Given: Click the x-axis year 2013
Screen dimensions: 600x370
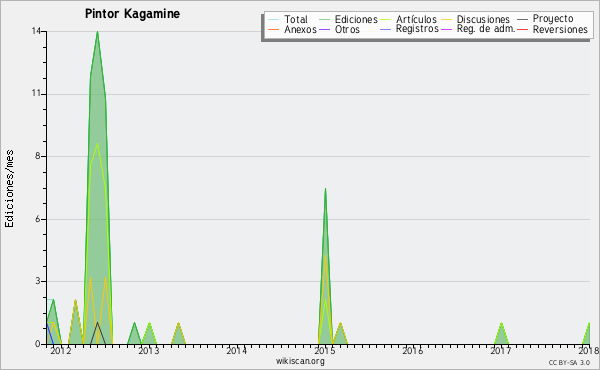Looking at the screenshot, I should (148, 351).
